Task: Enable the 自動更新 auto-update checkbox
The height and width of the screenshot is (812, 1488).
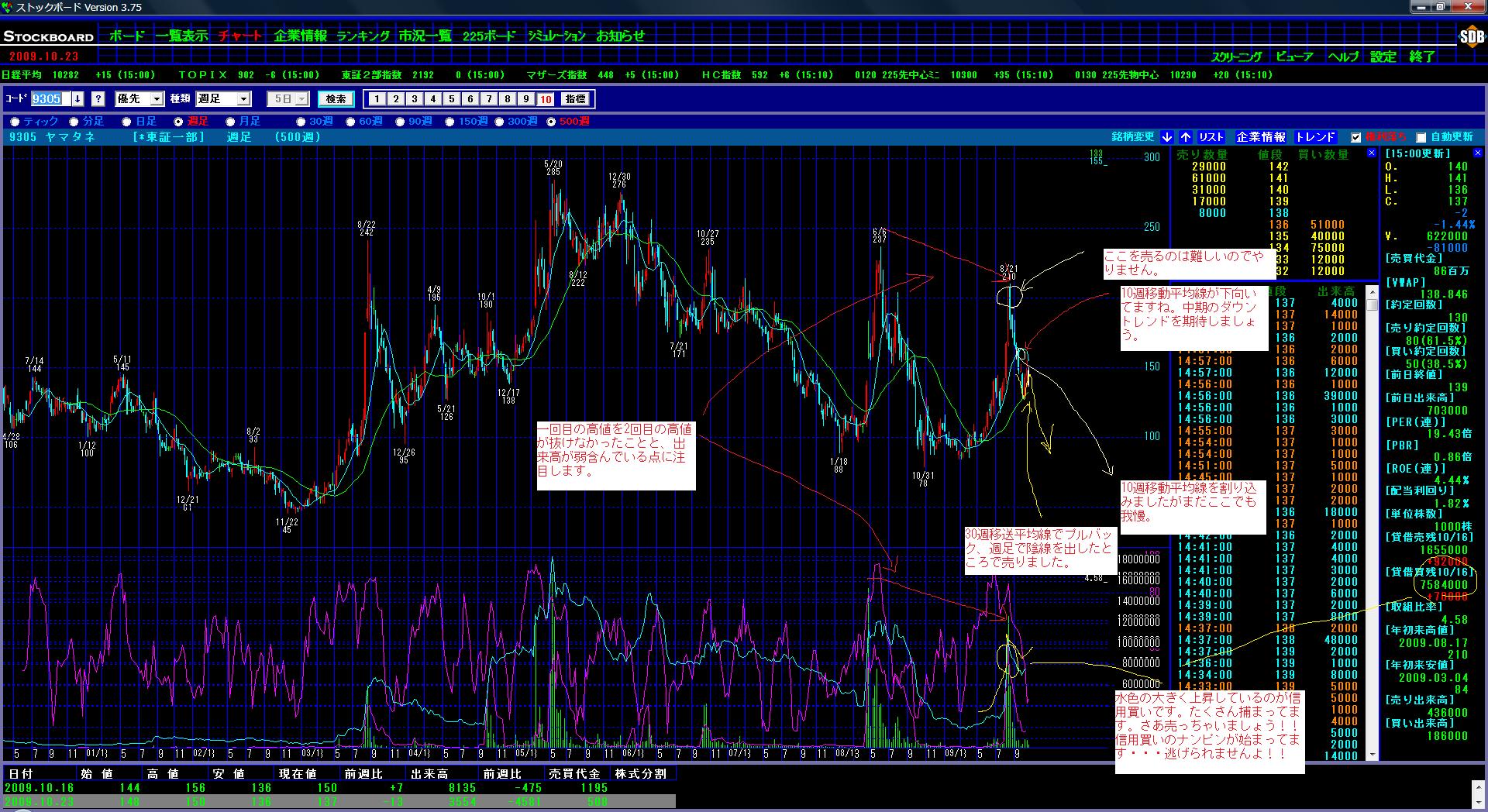Action: (x=1421, y=138)
